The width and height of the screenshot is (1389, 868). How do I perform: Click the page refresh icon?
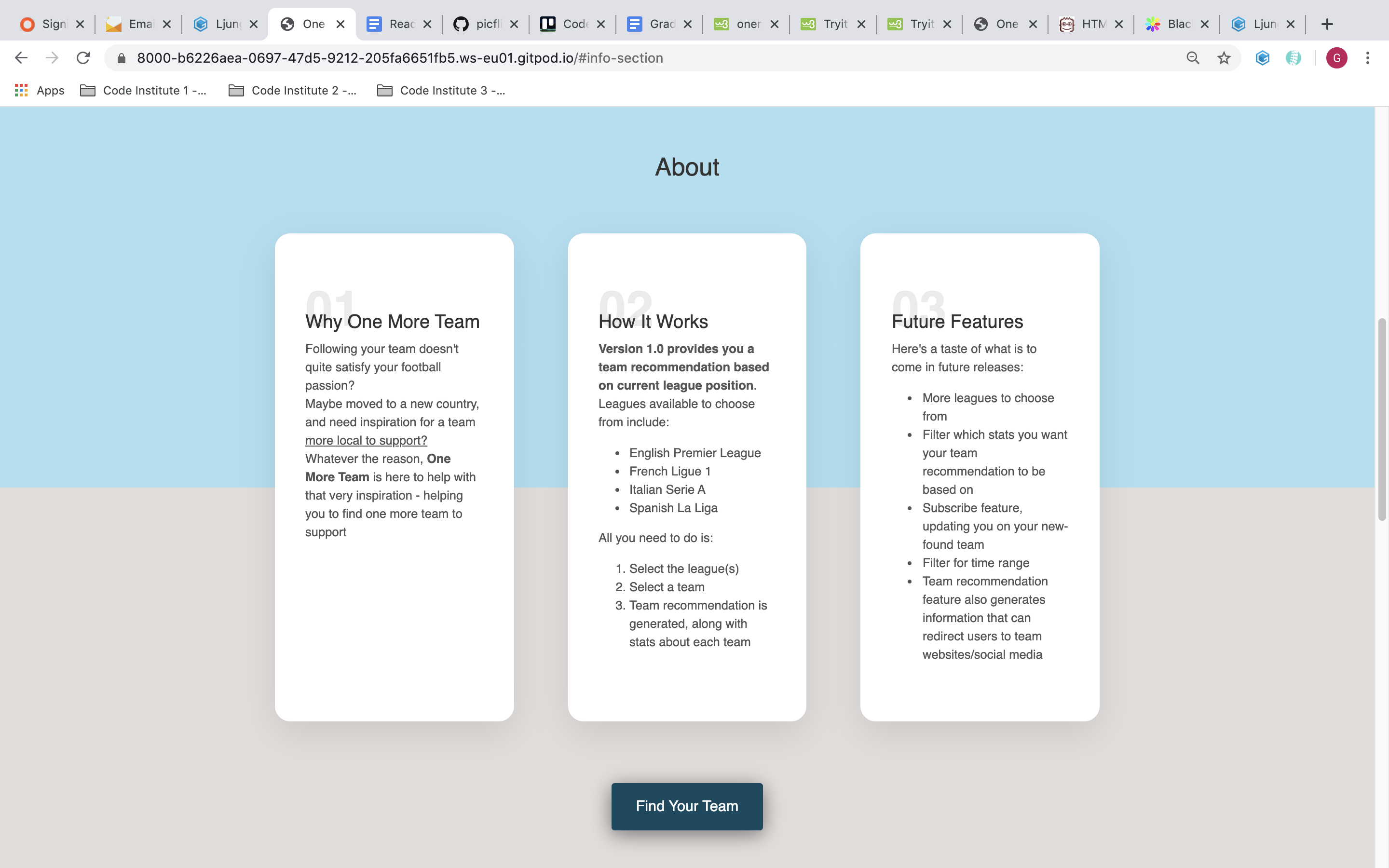coord(84,58)
